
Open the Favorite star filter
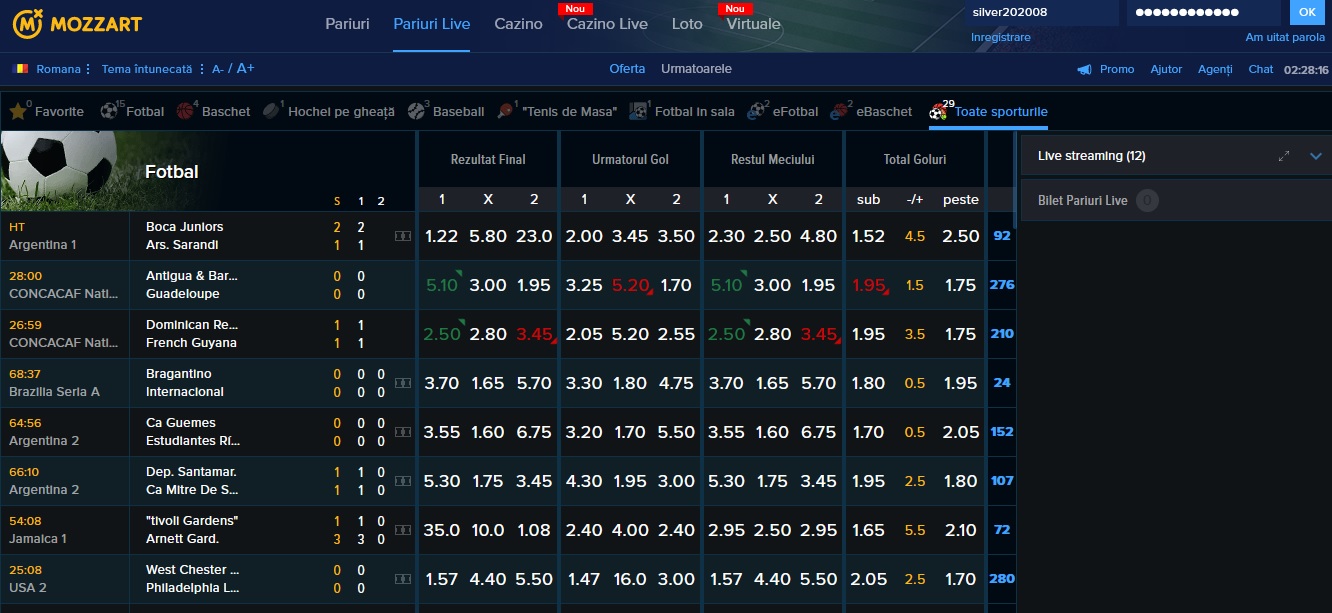(x=18, y=112)
